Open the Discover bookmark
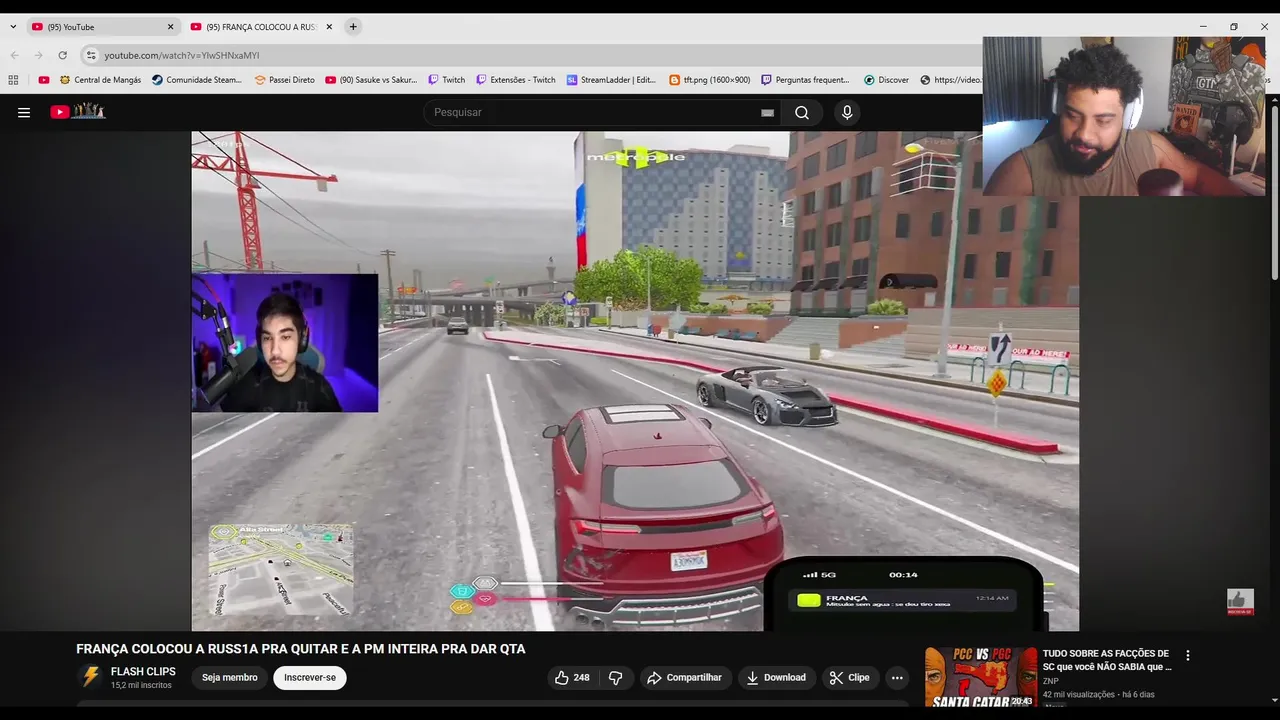This screenshot has width=1280, height=720. [886, 80]
